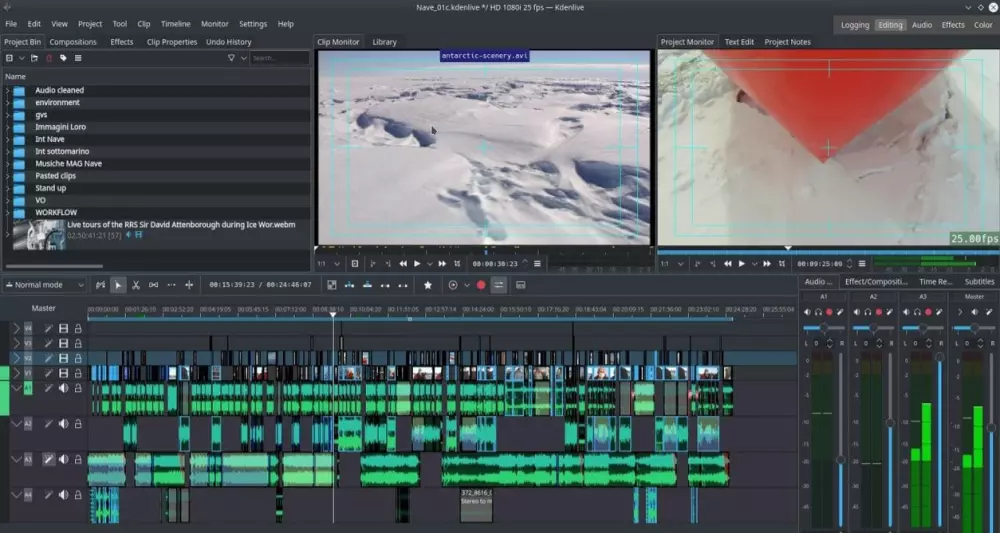1000x533 pixels.
Task: Toggle lock on audio track A3
Action: point(78,459)
